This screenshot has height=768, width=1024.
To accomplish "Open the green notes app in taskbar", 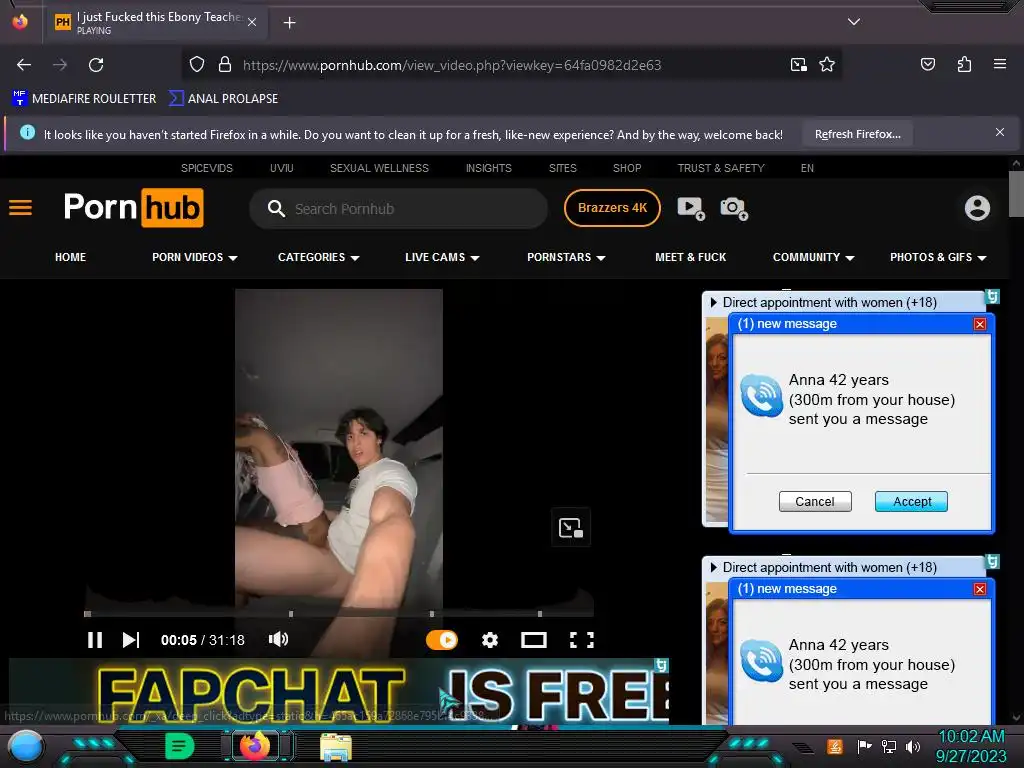I will [179, 746].
